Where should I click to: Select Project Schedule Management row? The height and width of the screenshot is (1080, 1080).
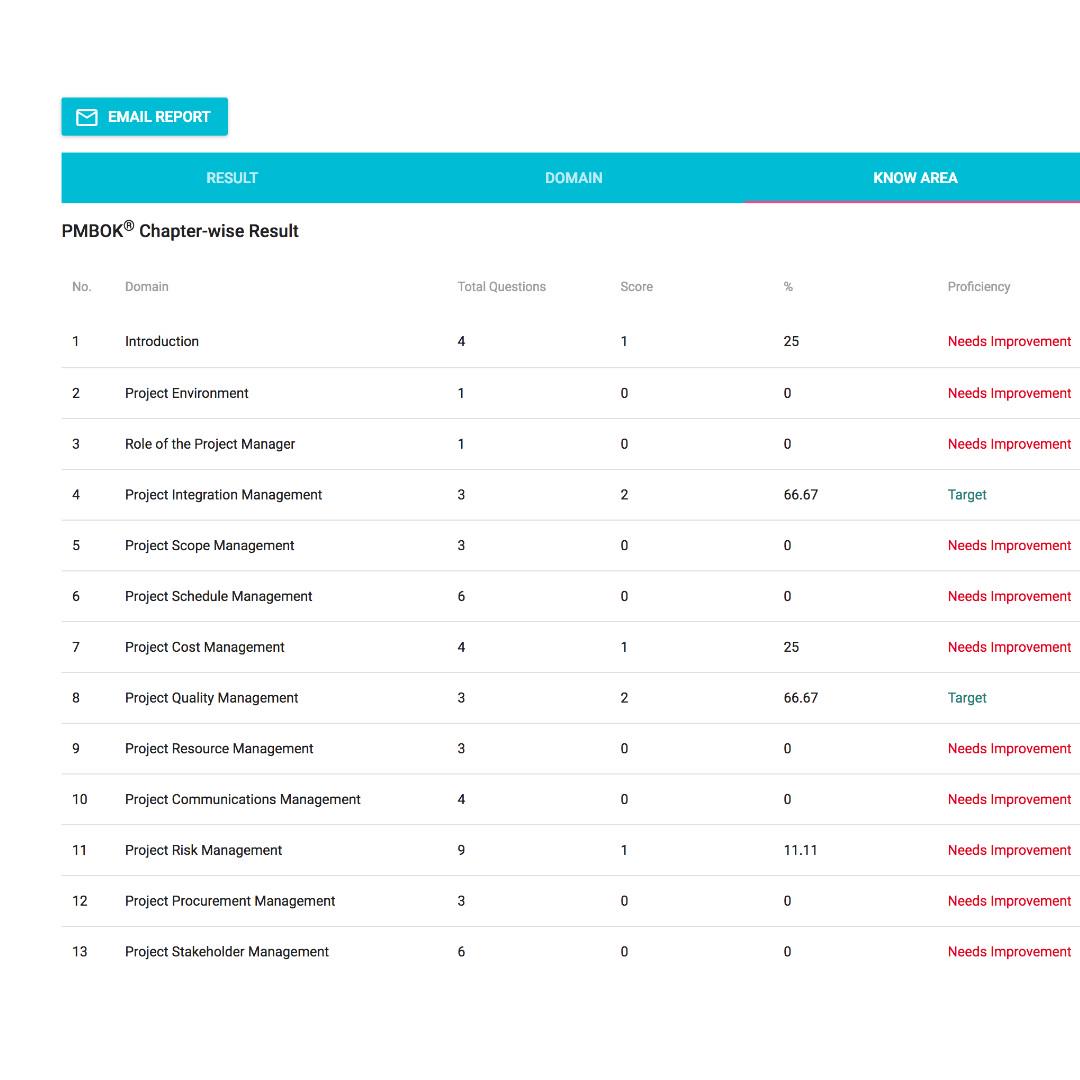218,597
